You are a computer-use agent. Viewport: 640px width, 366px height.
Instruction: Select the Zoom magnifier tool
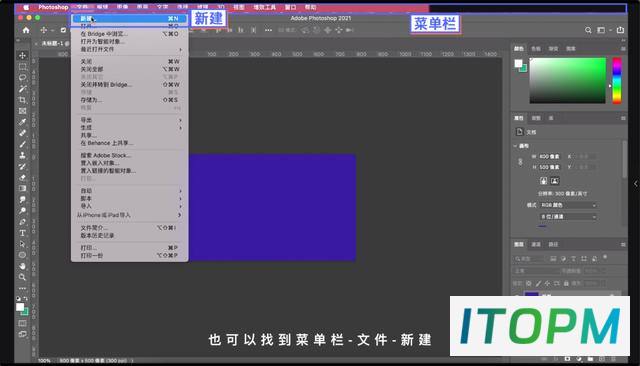tap(22, 277)
